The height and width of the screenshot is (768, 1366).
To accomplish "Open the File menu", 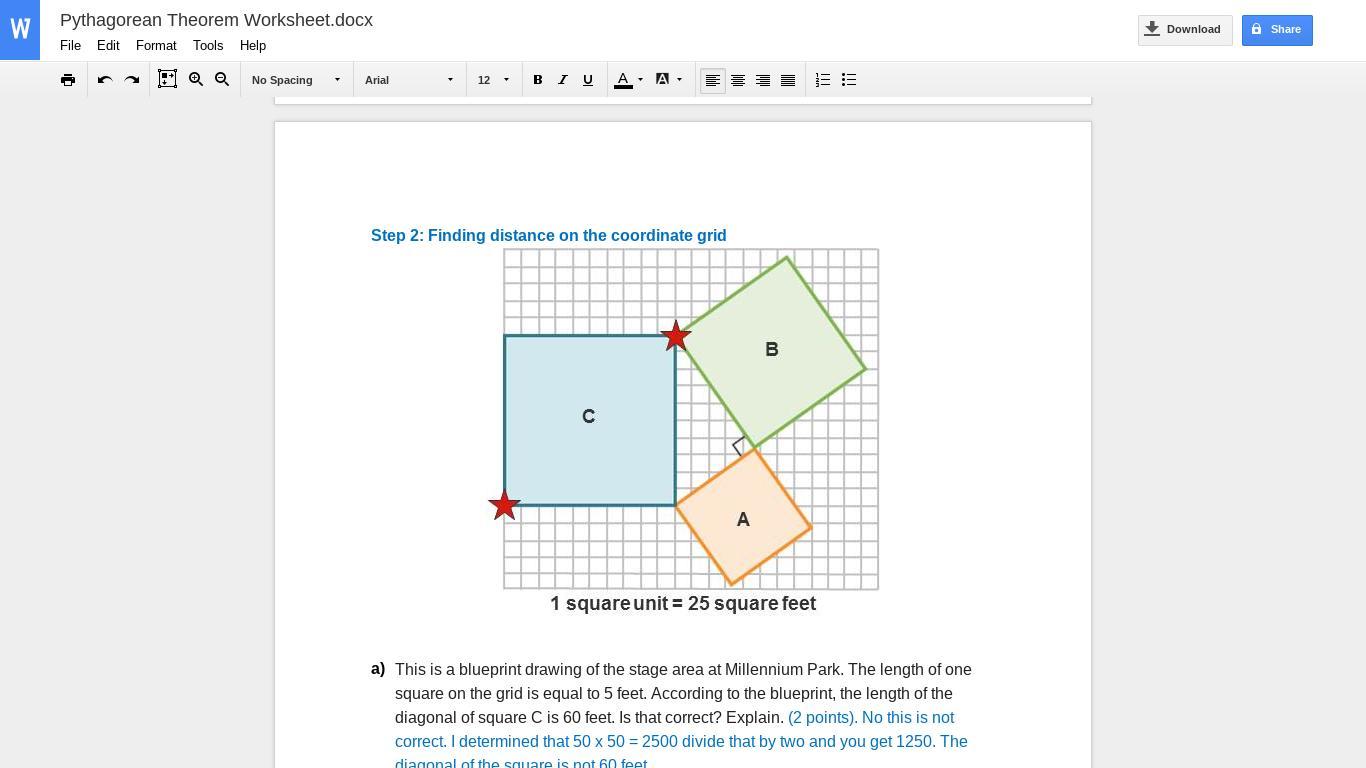I will click(70, 46).
